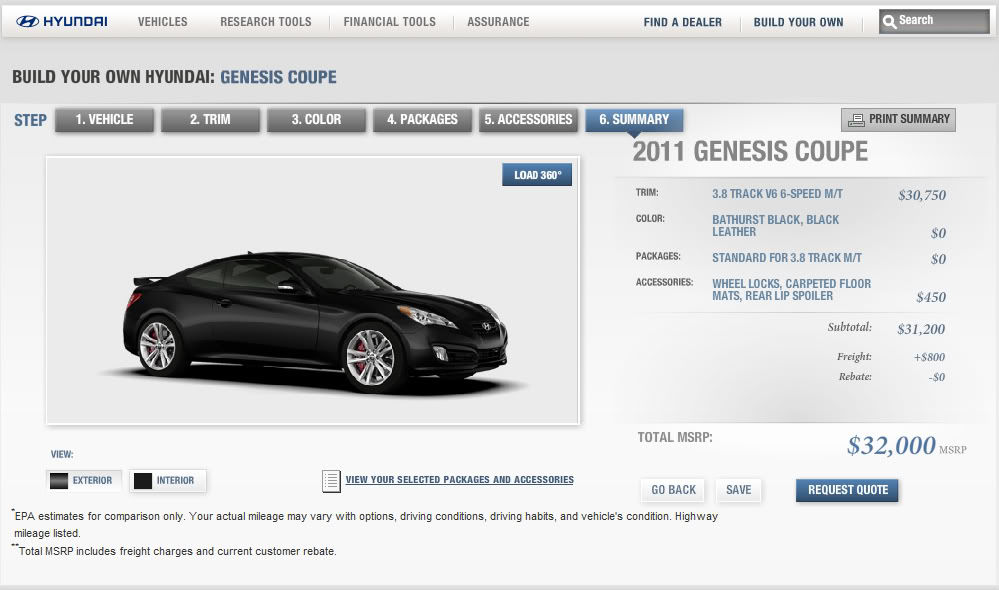Go to Find a Dealer
The image size is (999, 590).
[682, 22]
